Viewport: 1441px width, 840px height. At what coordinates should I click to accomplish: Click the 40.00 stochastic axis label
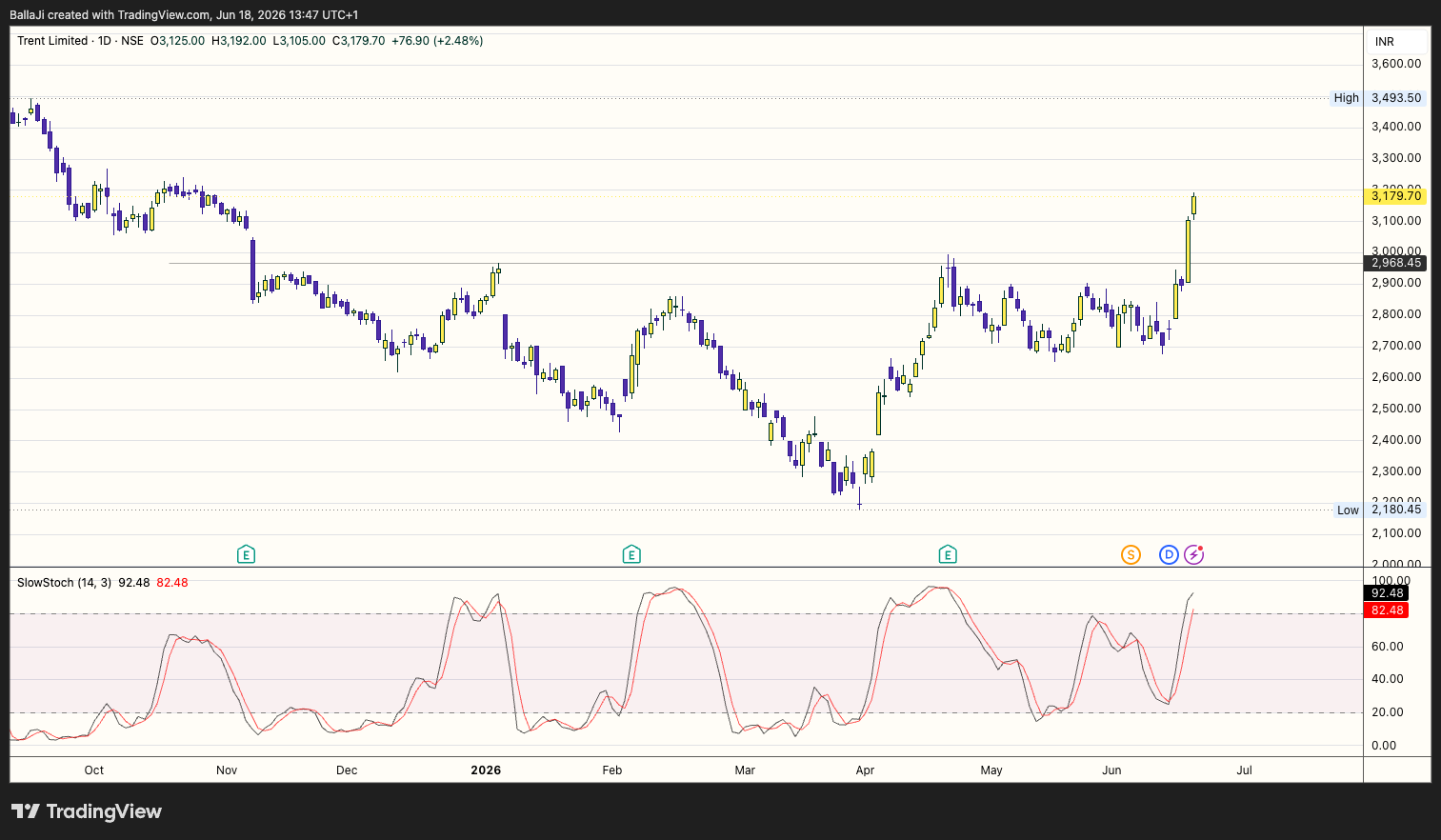coord(1388,679)
